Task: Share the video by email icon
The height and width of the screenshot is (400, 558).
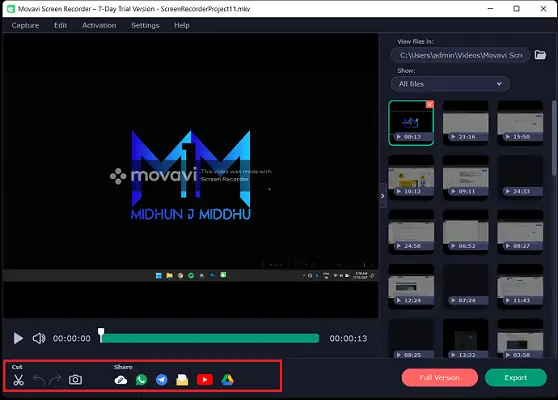Action: [182, 380]
